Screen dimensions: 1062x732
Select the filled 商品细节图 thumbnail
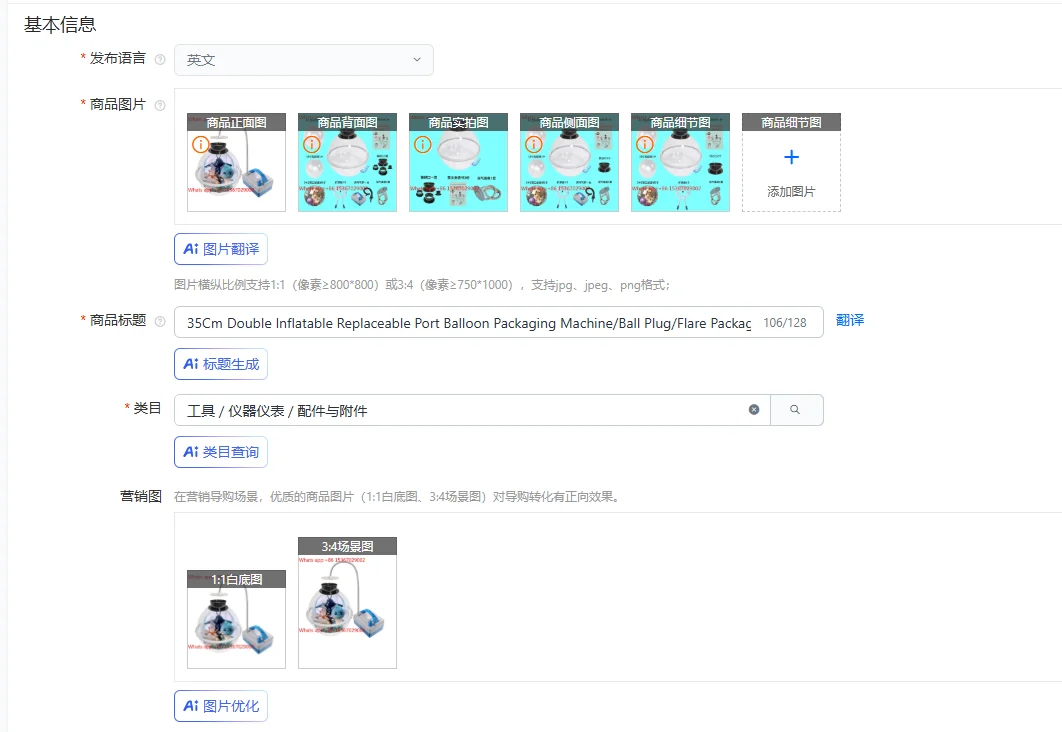pos(681,163)
